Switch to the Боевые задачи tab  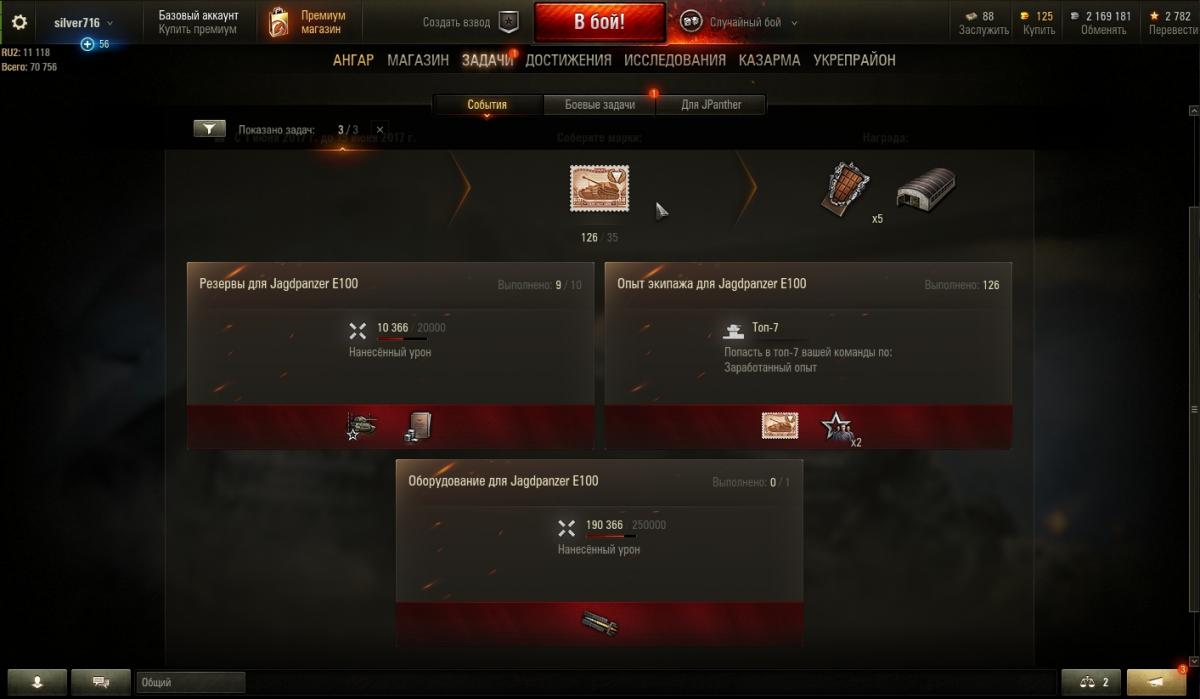pos(600,105)
